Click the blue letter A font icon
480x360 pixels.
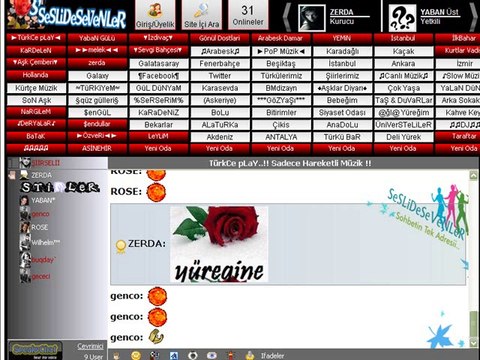tap(174, 356)
